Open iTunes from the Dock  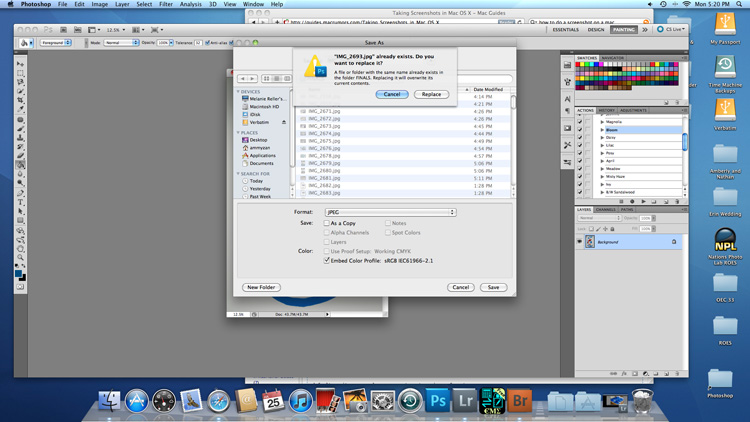pos(300,401)
